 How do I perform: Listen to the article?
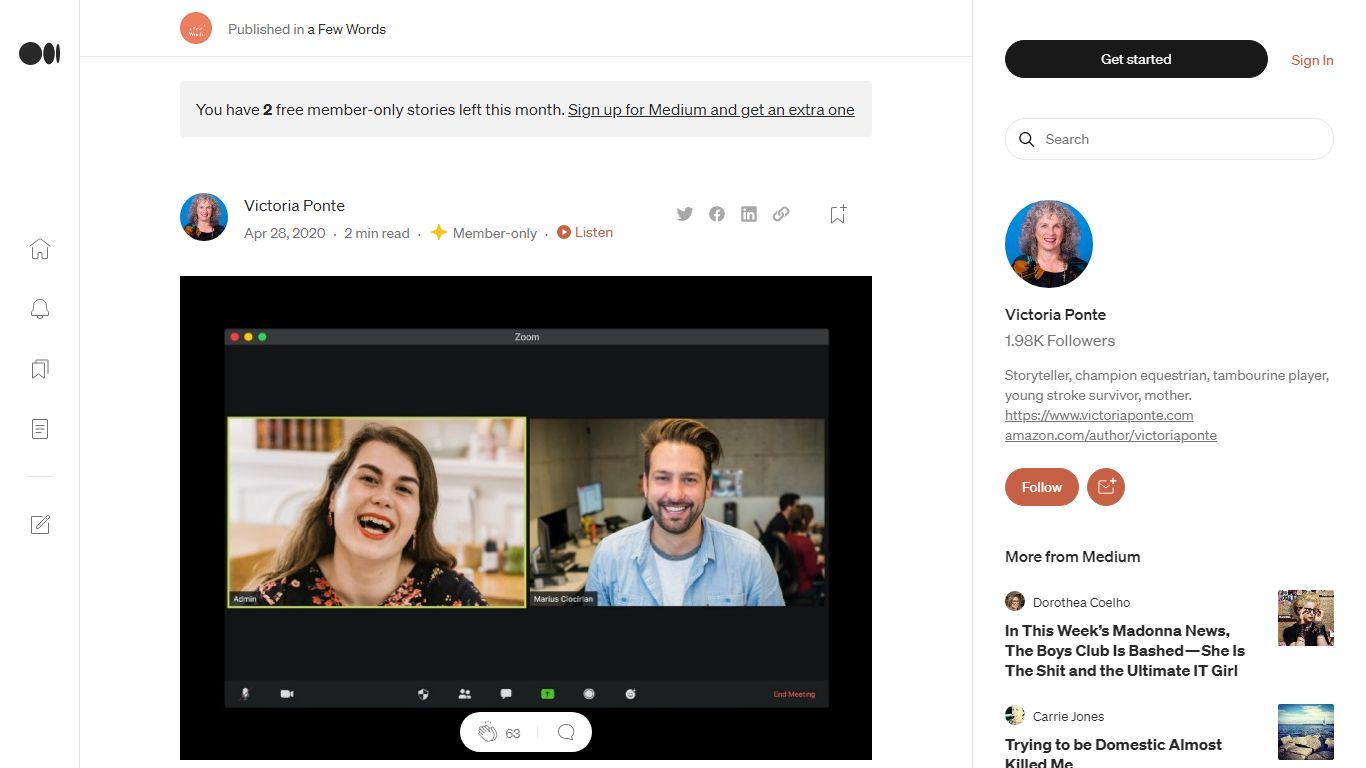click(585, 232)
